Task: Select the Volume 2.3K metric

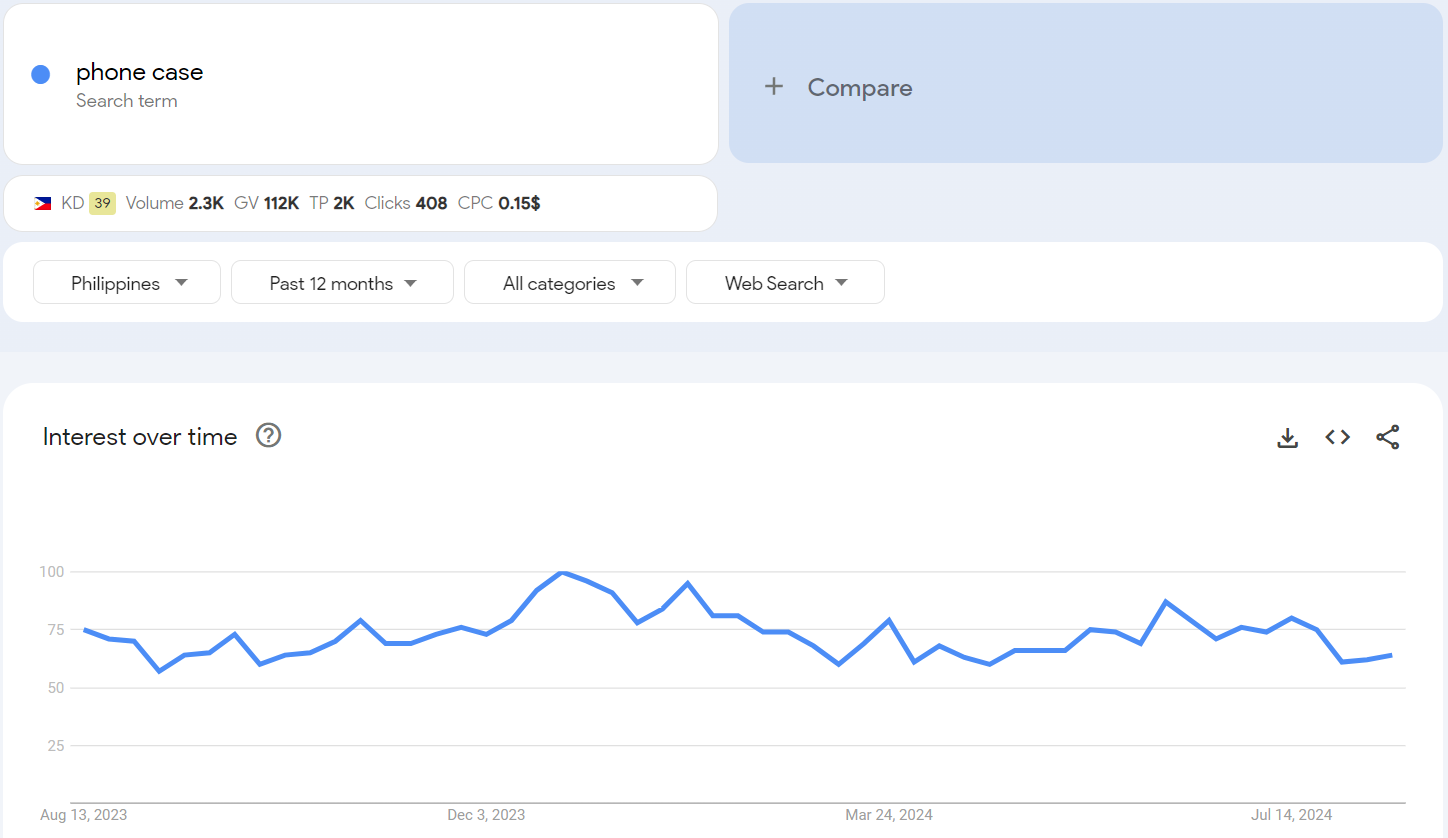Action: pyautogui.click(x=175, y=203)
